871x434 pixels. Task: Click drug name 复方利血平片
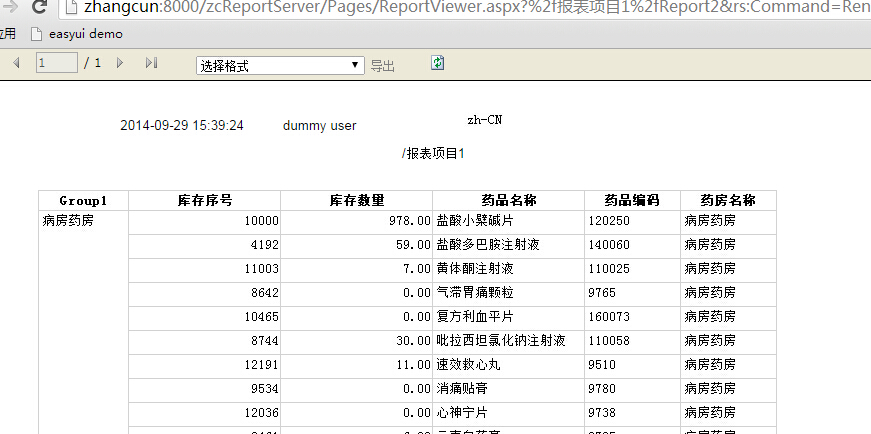475,317
